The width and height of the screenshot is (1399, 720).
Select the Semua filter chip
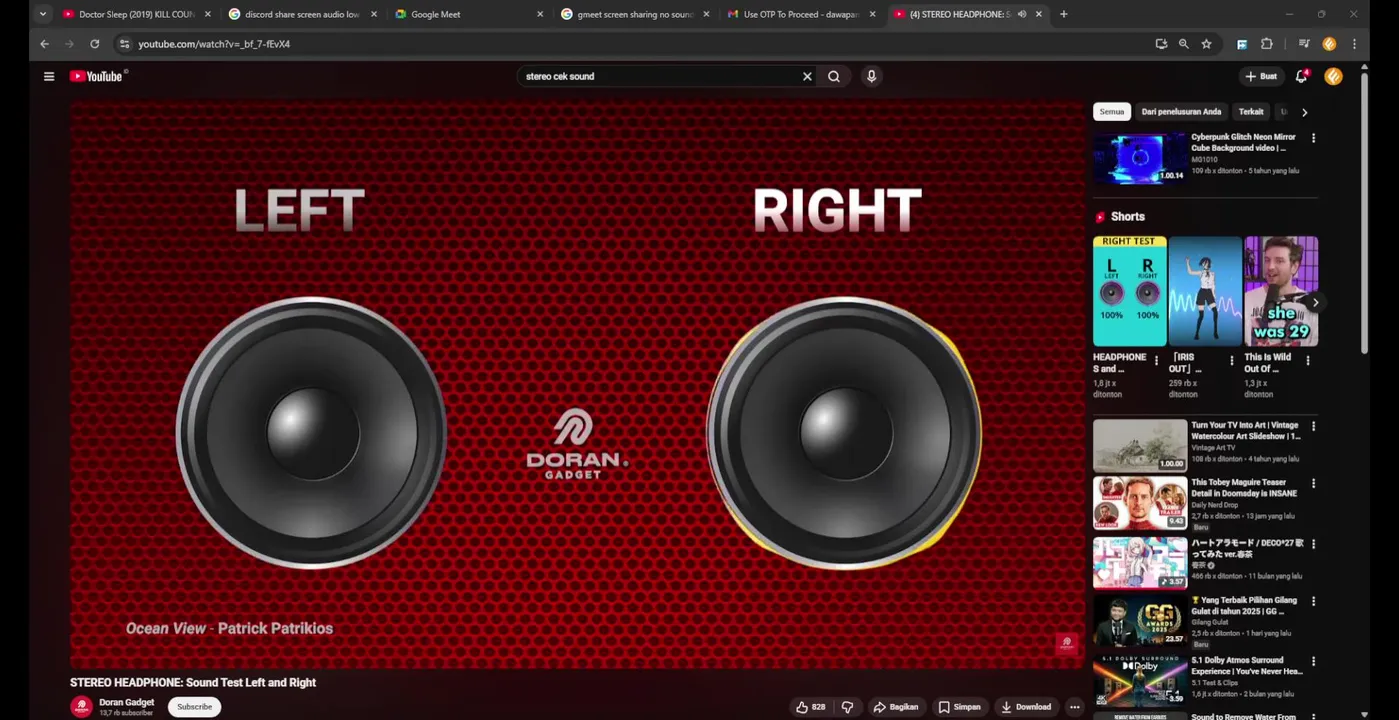[1112, 112]
